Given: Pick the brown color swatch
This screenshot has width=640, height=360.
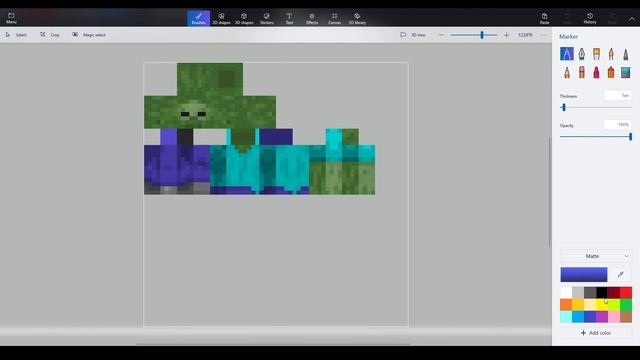Looking at the screenshot, I should [x=626, y=317].
